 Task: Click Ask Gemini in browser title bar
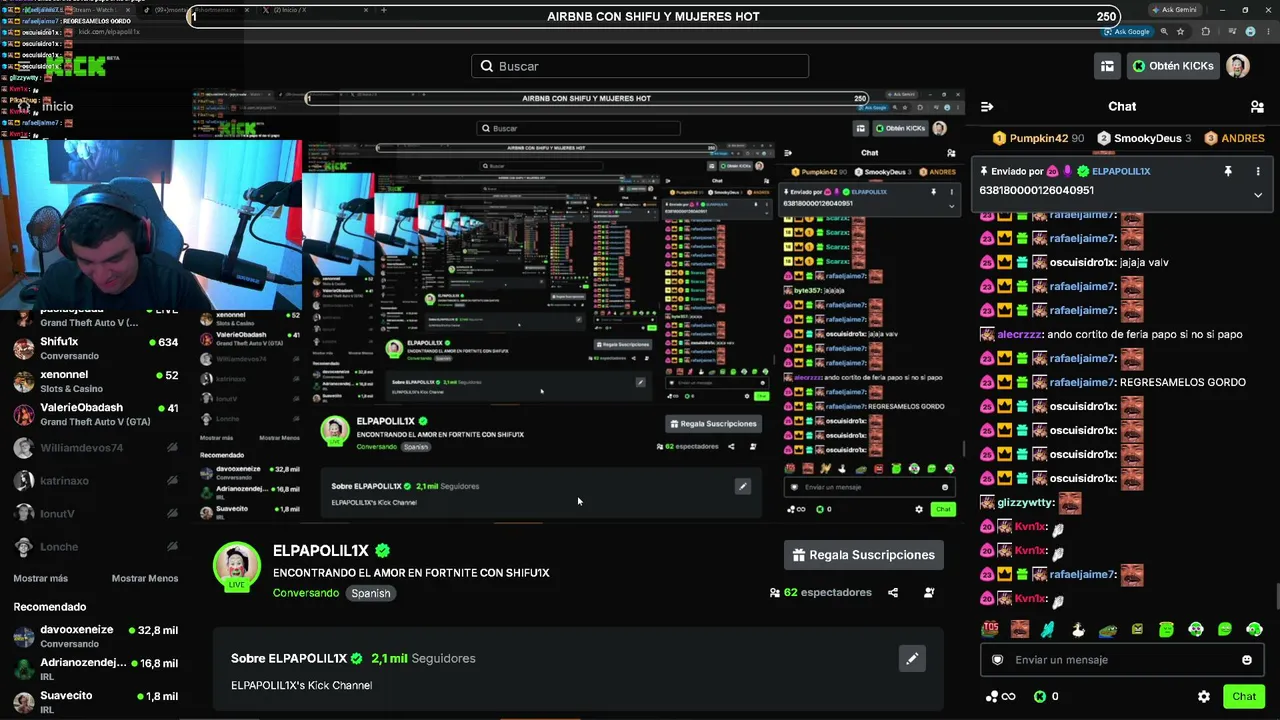pos(1174,10)
